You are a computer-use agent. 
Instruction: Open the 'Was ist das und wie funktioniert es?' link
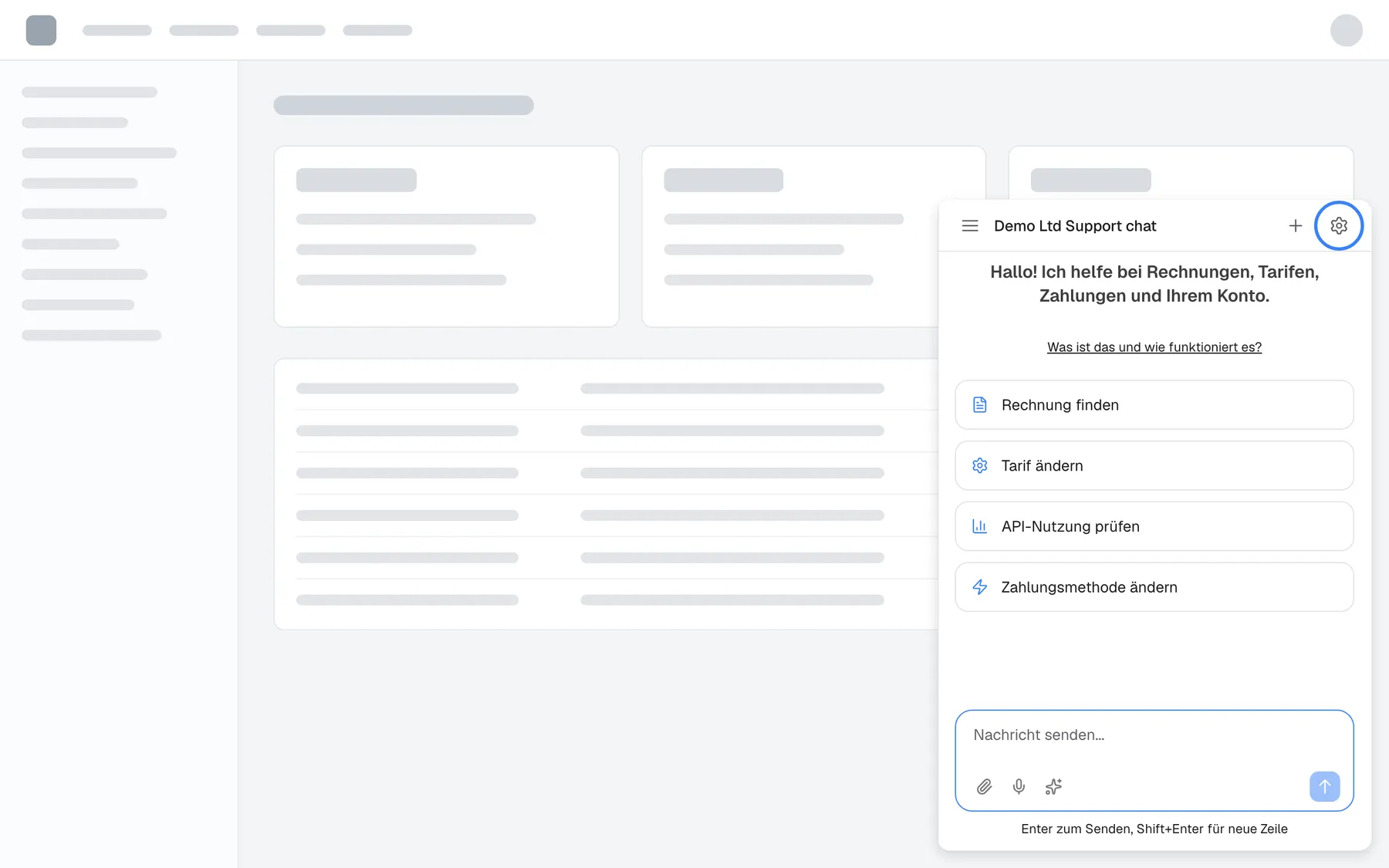click(1154, 347)
